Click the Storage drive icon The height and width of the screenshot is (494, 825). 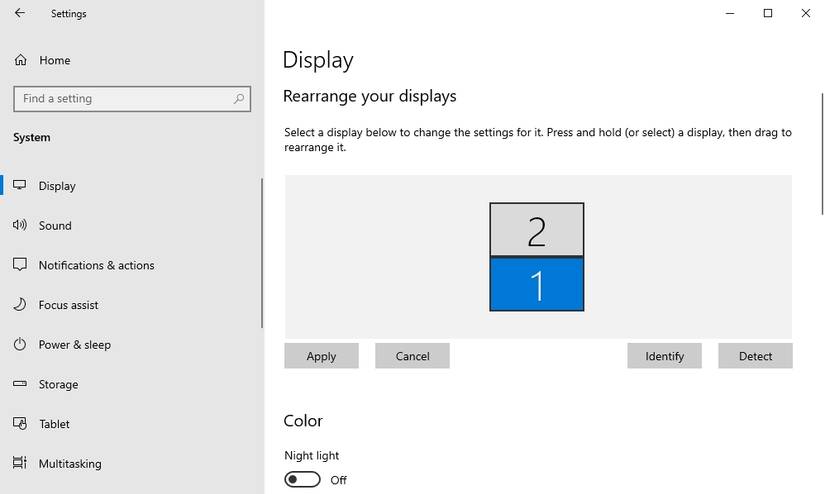(20, 384)
